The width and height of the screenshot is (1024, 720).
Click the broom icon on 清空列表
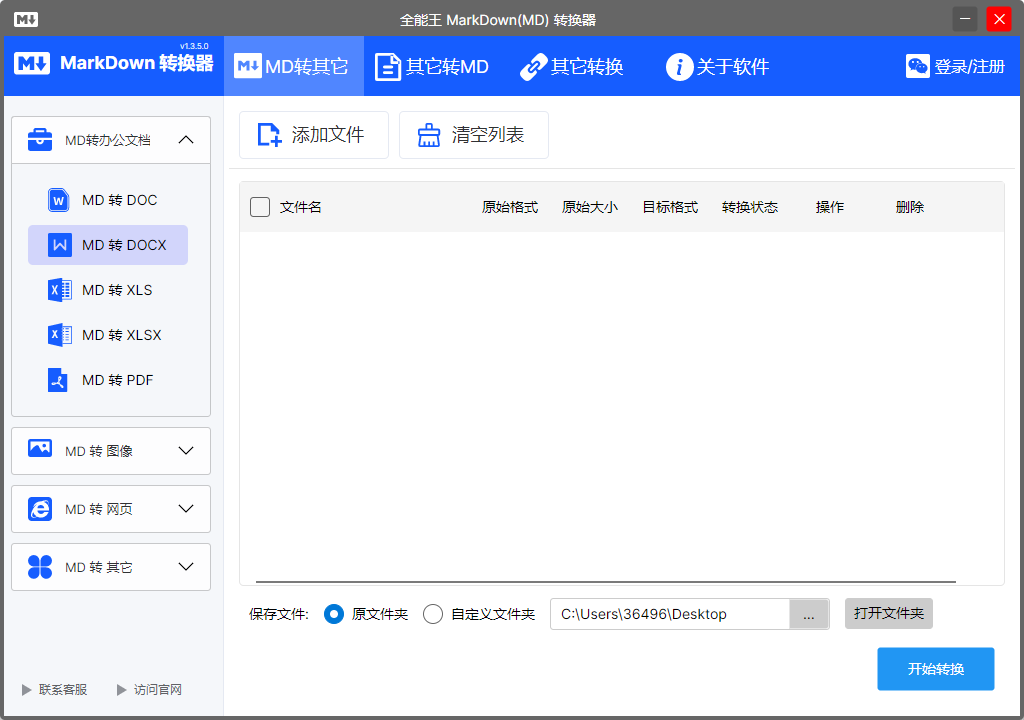[x=429, y=135]
